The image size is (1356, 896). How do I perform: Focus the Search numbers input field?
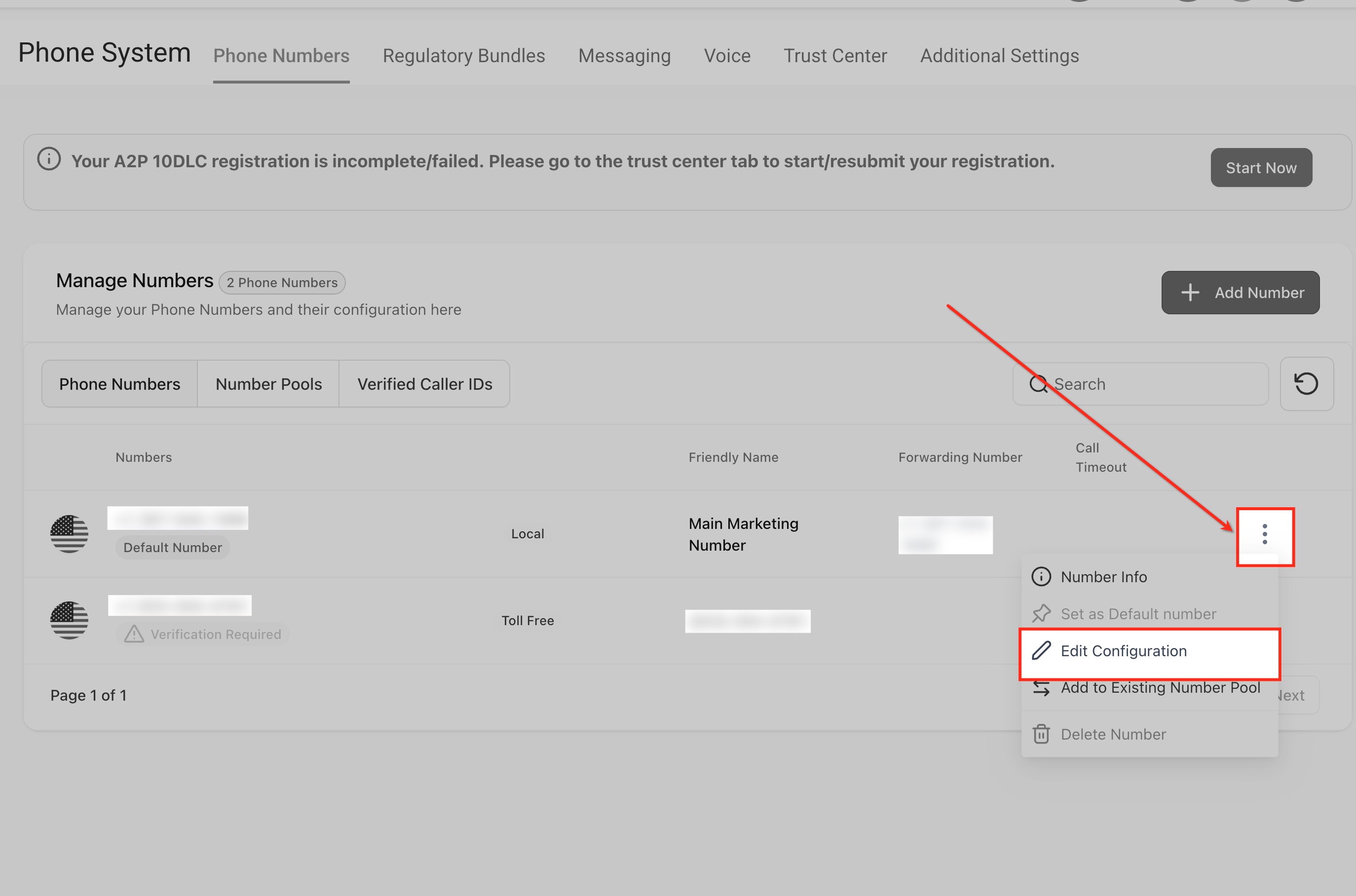[x=1154, y=384]
